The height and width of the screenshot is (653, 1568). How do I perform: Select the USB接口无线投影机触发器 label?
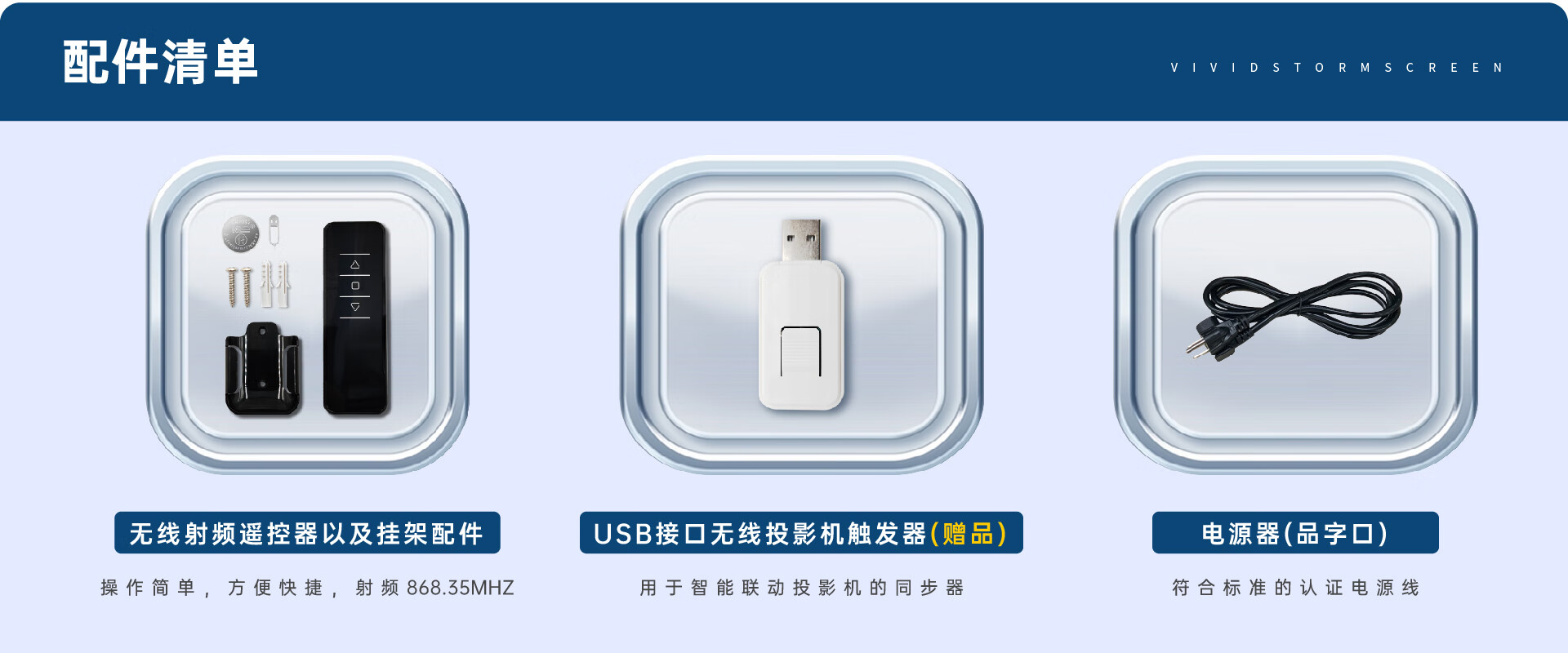tap(760, 534)
